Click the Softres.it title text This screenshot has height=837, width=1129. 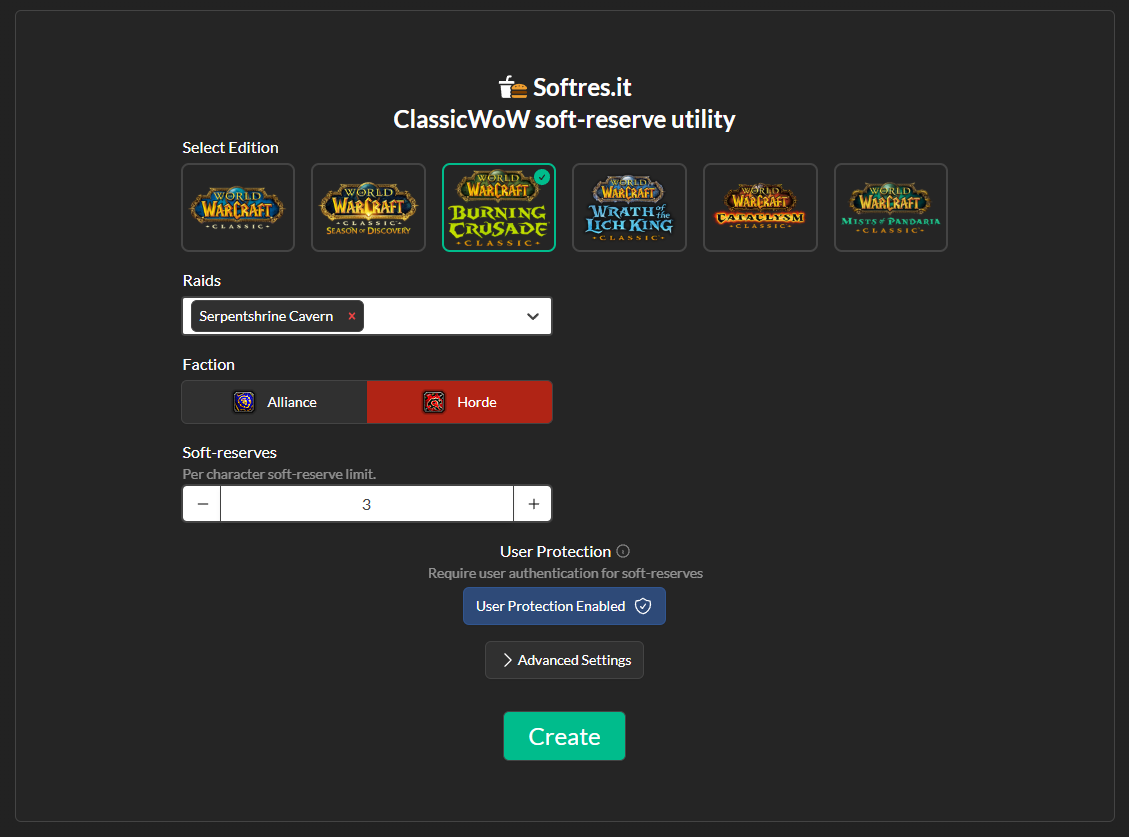click(x=582, y=87)
